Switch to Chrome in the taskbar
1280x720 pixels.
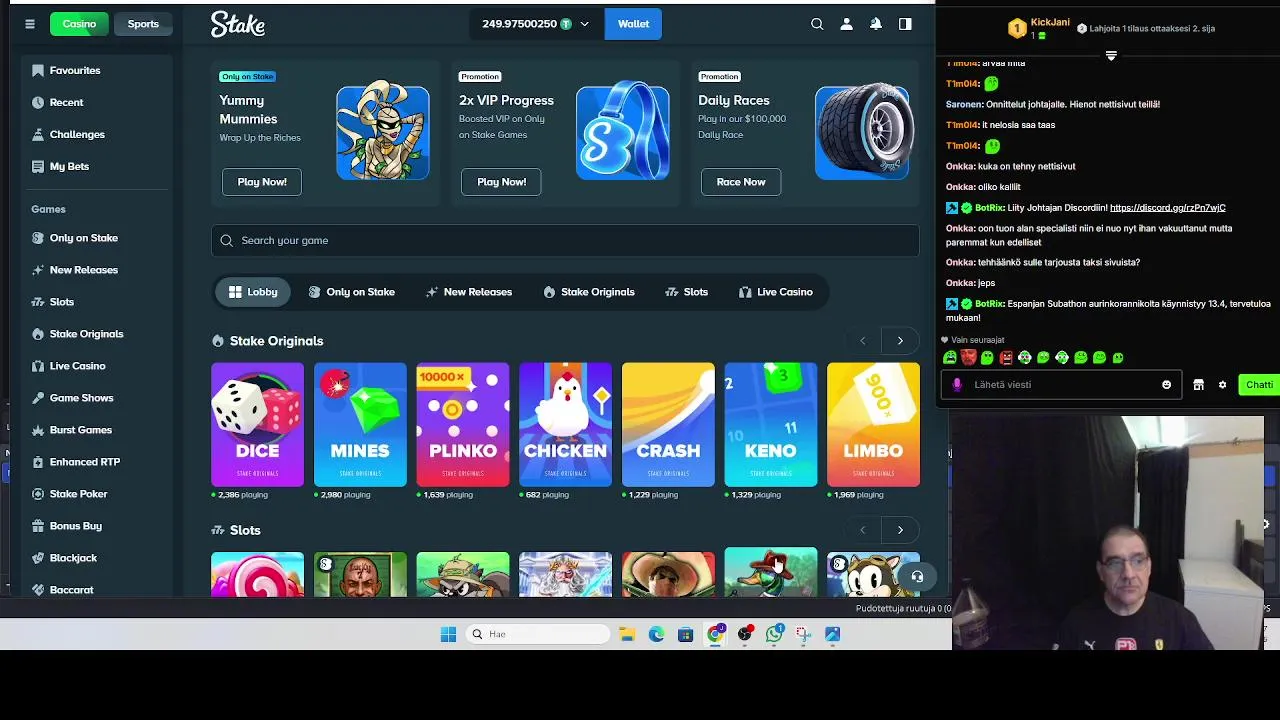[x=715, y=634]
